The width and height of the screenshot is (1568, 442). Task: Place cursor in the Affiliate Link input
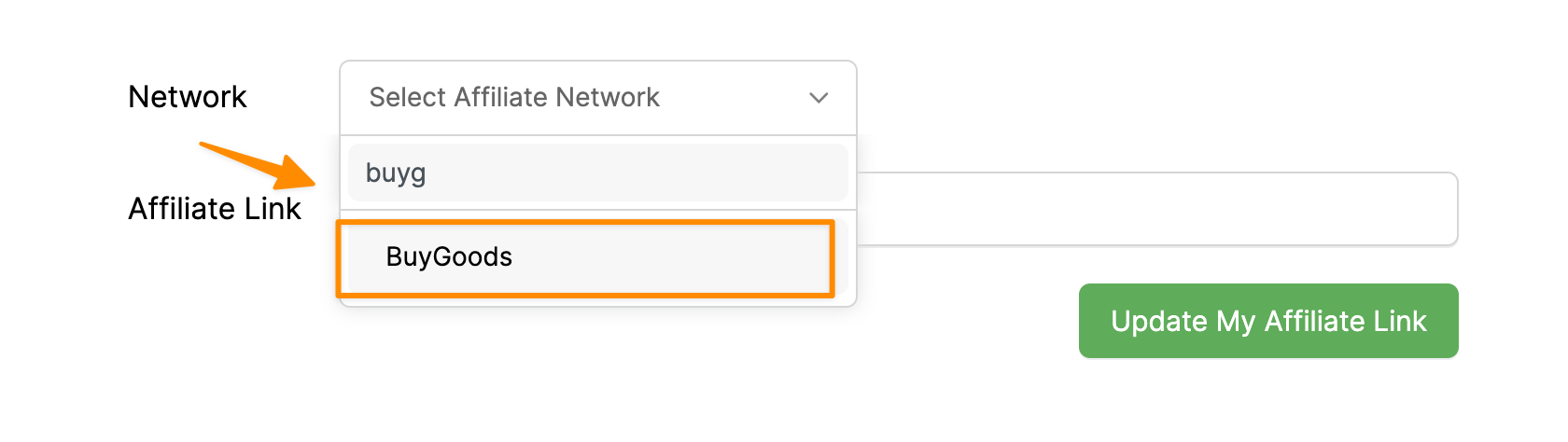coord(1155,209)
